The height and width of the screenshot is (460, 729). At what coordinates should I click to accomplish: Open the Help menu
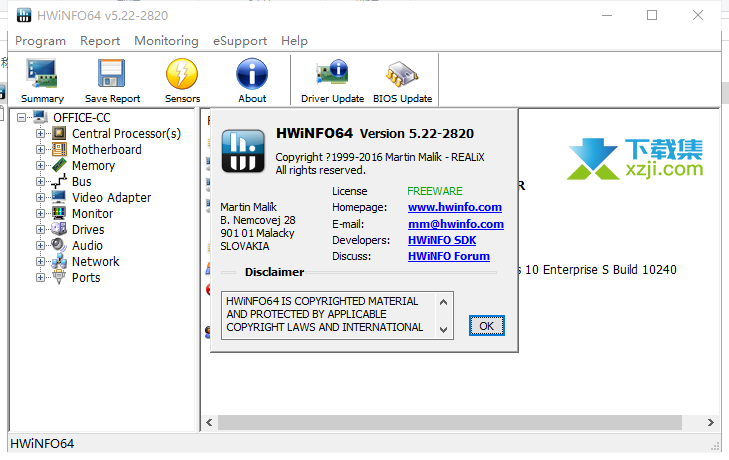click(294, 41)
